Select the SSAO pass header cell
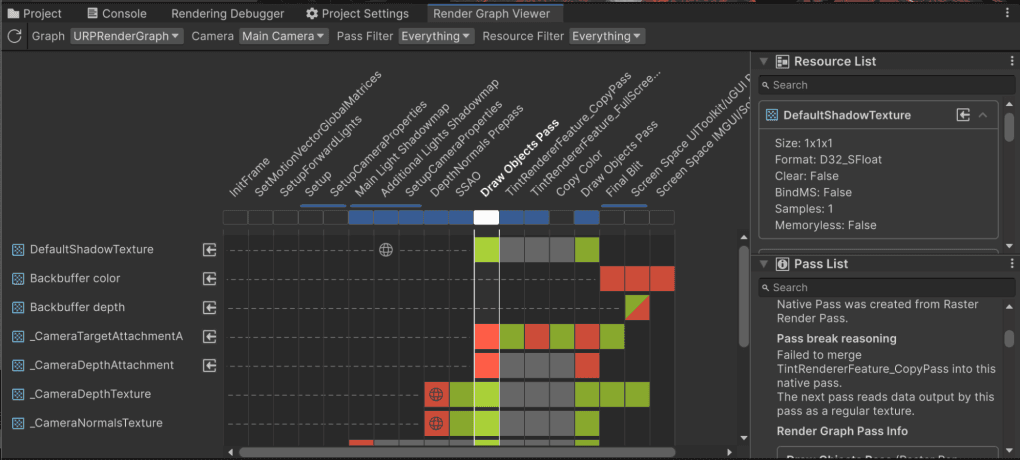The image size is (1020, 460). 461,217
